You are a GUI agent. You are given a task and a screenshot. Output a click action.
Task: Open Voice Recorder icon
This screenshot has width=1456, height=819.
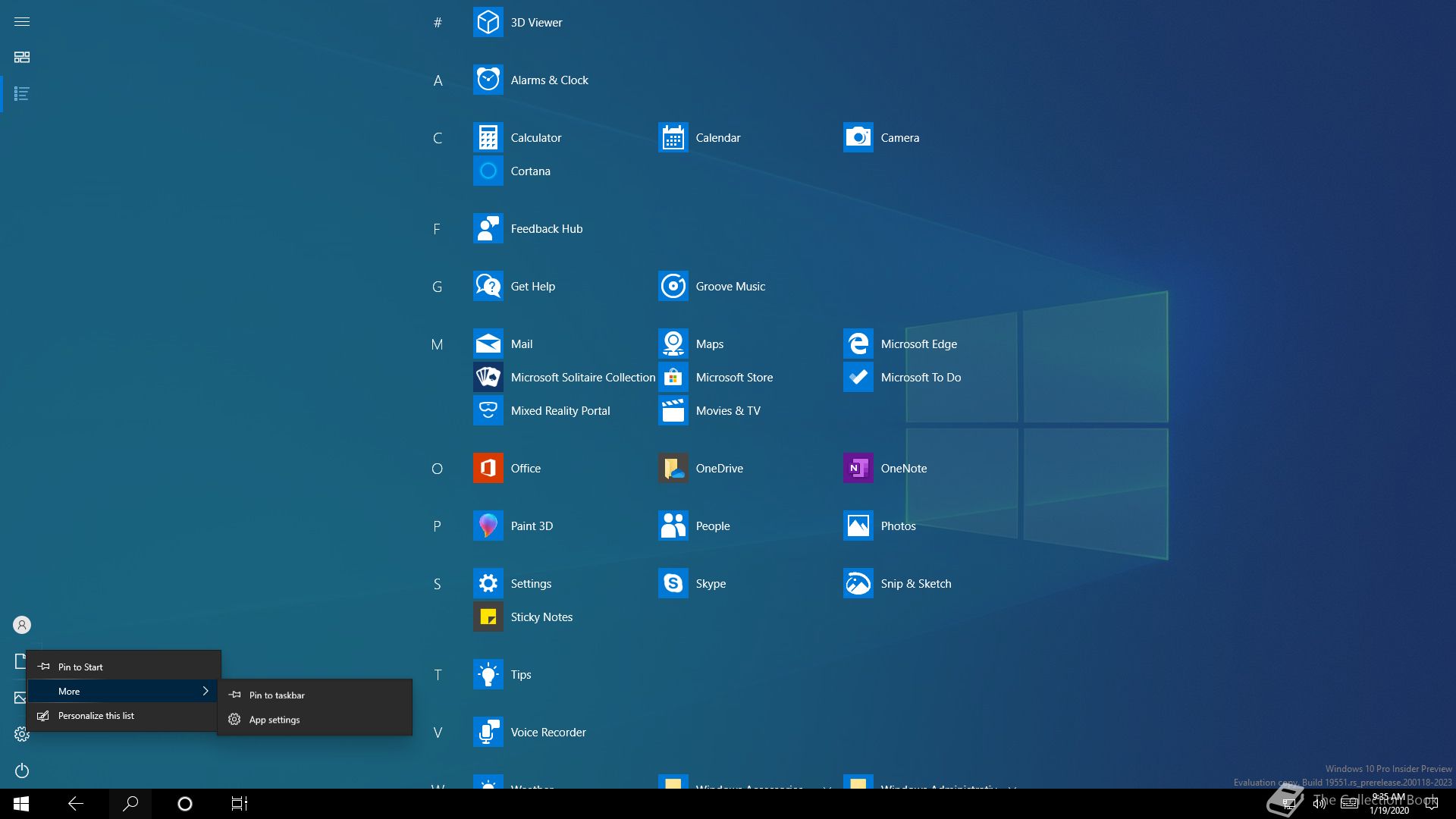tap(488, 732)
